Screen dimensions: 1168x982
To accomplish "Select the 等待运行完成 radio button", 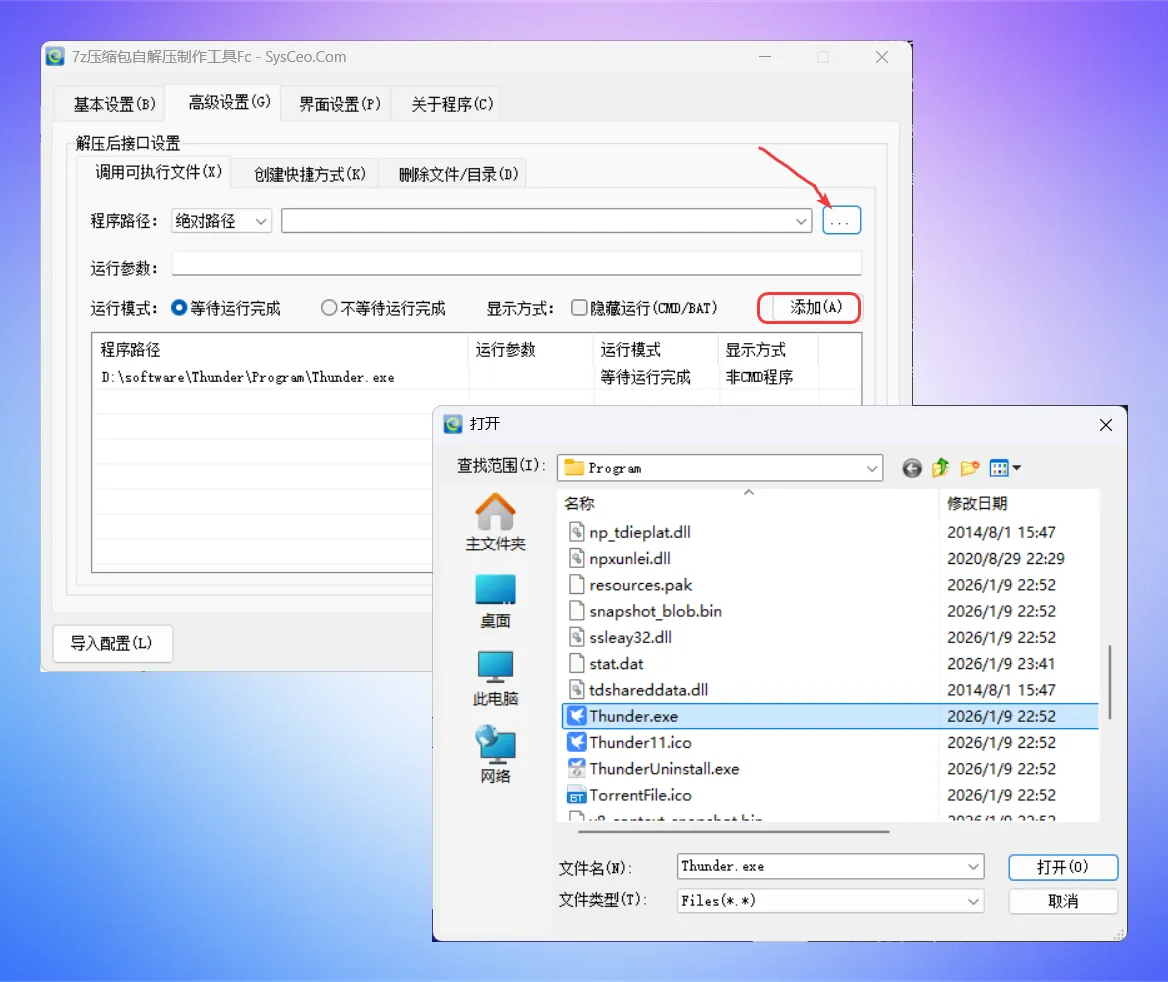I will (180, 308).
